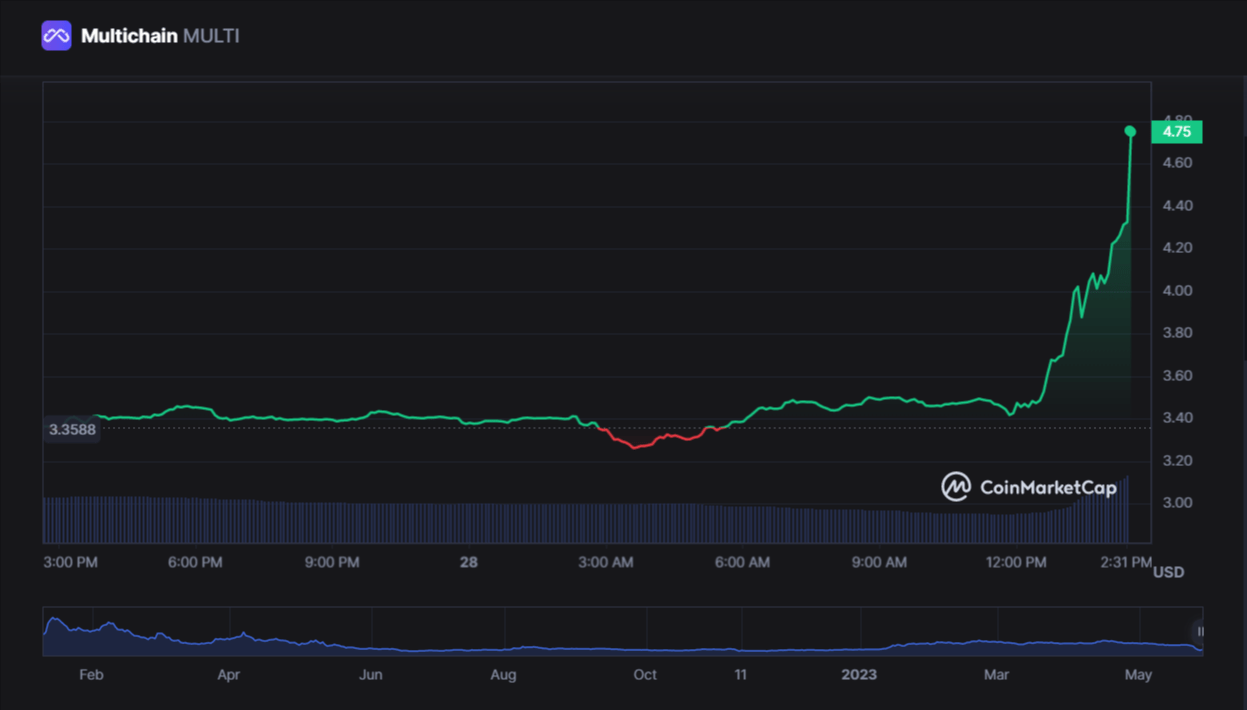1247x710 pixels.
Task: Click the 4.40 price axis value
Action: coord(1178,206)
